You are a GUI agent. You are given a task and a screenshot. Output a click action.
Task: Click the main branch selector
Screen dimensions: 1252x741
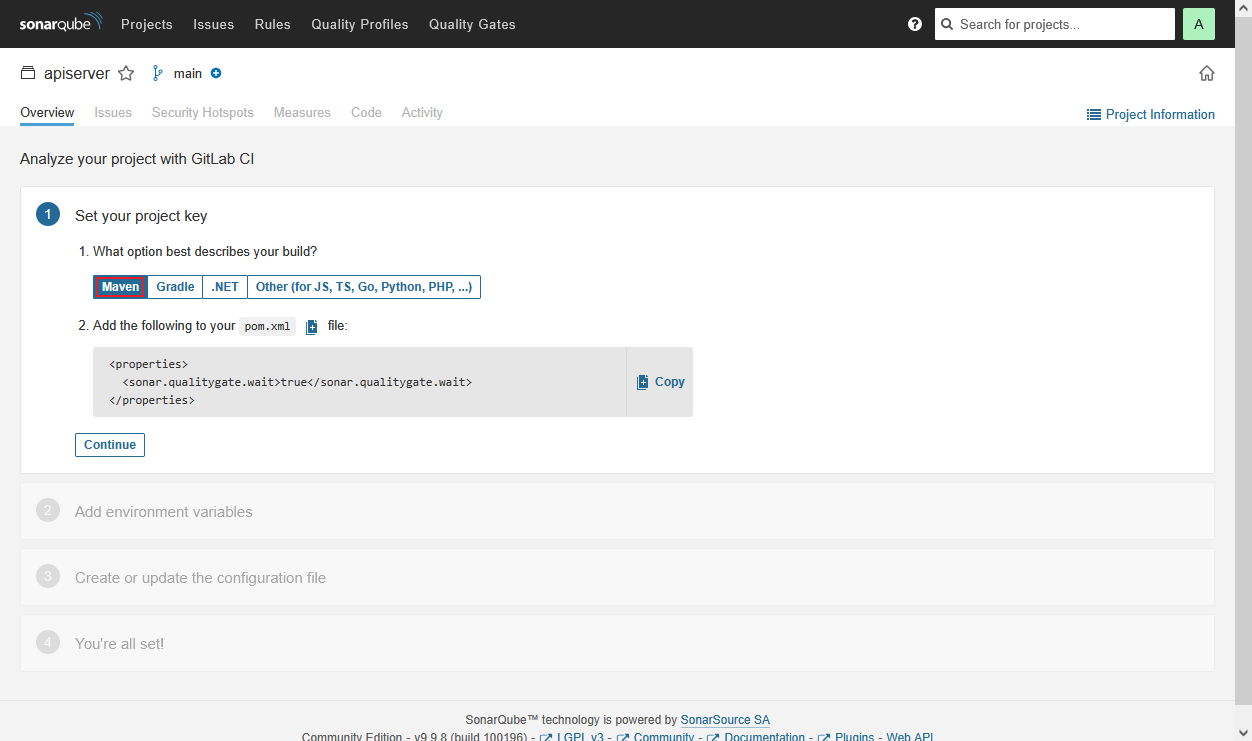pyautogui.click(x=187, y=73)
